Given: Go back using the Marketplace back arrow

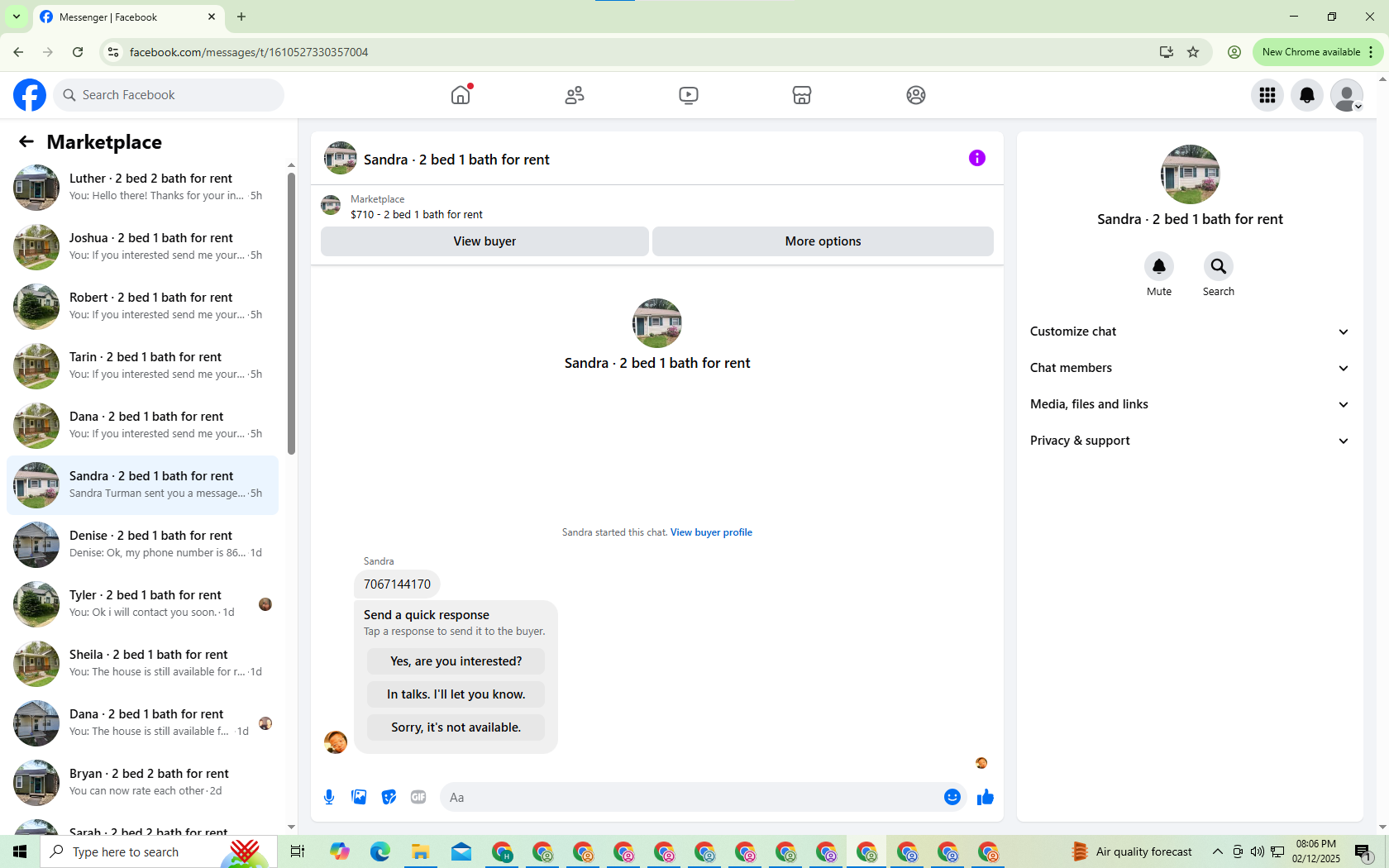Looking at the screenshot, I should (x=26, y=141).
